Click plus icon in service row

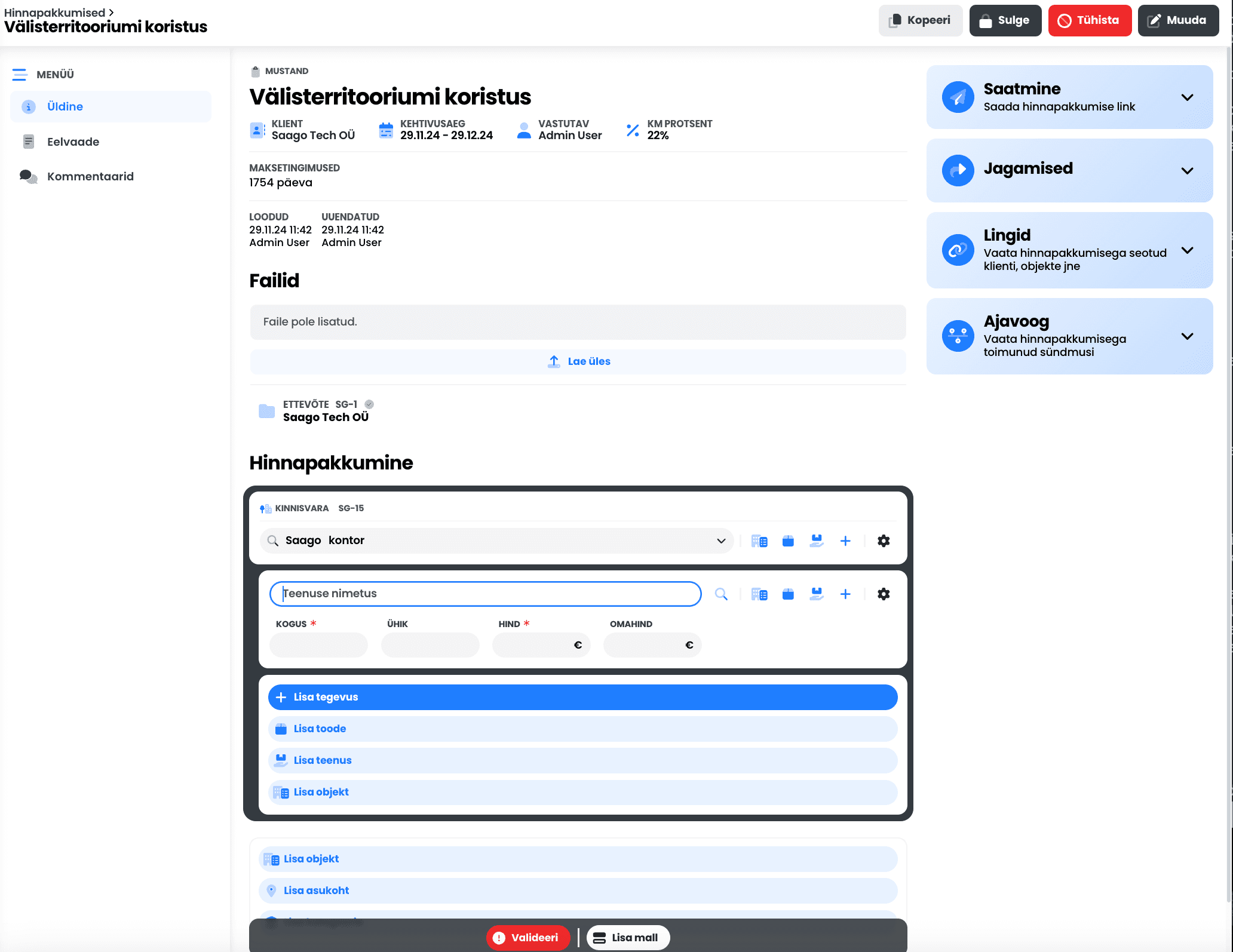[845, 594]
